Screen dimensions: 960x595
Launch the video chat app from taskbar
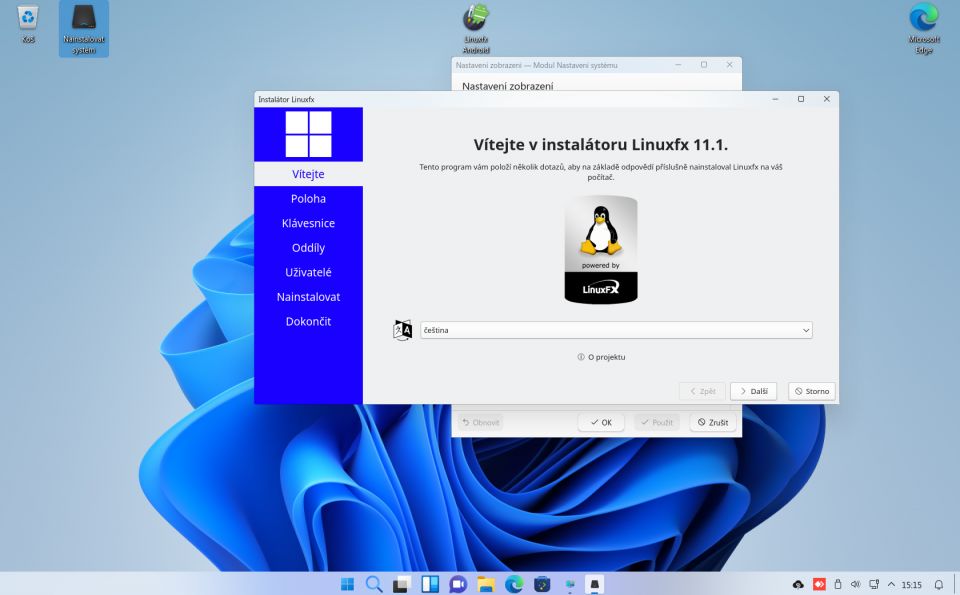[458, 584]
